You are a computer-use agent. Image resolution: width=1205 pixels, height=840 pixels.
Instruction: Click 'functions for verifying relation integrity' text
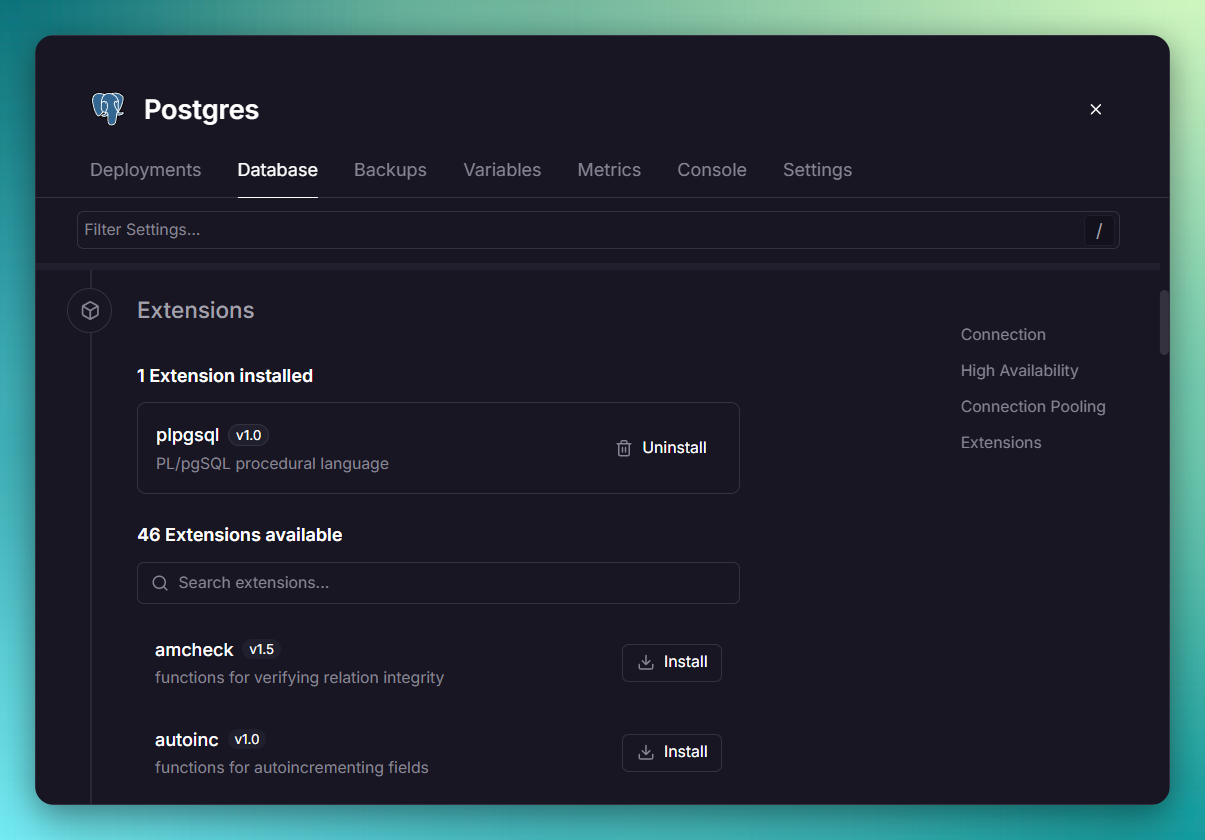tap(299, 678)
